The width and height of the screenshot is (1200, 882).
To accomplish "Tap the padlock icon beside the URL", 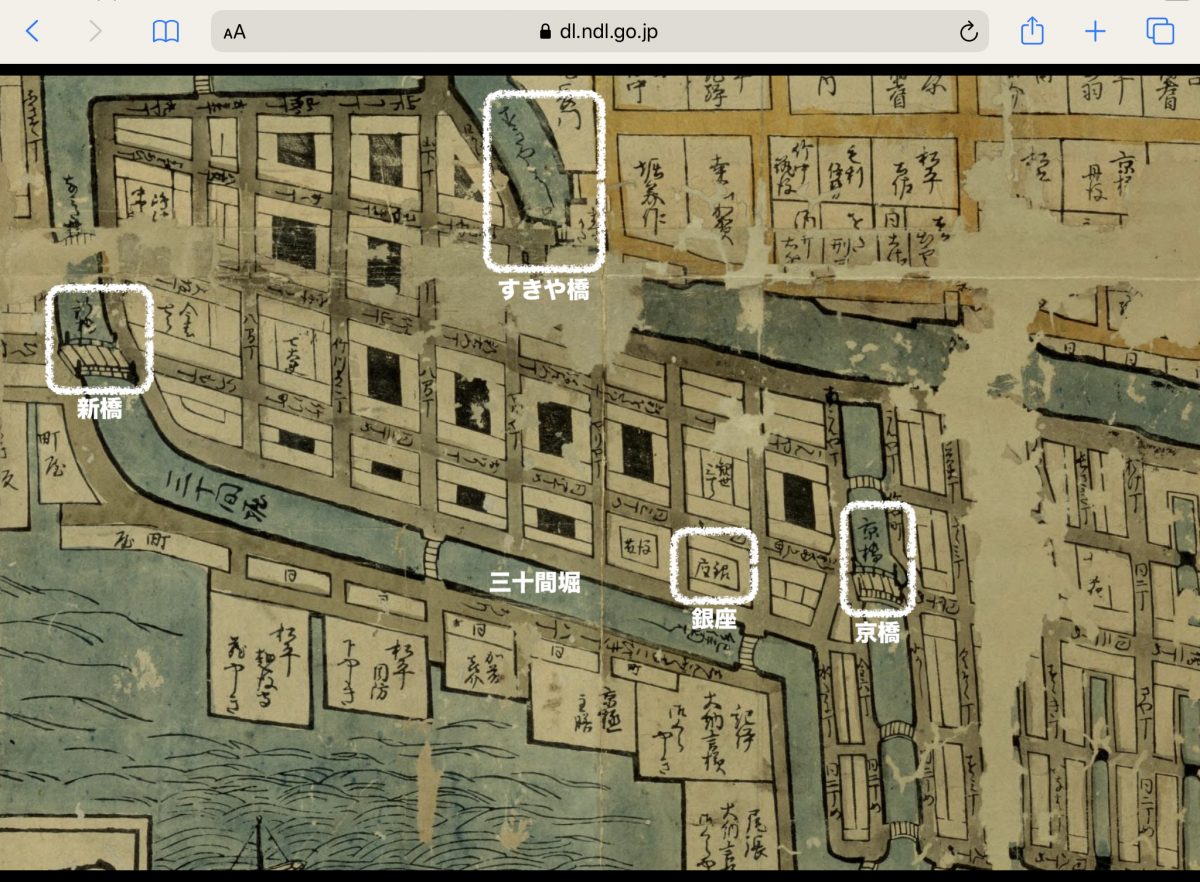I will (x=545, y=32).
